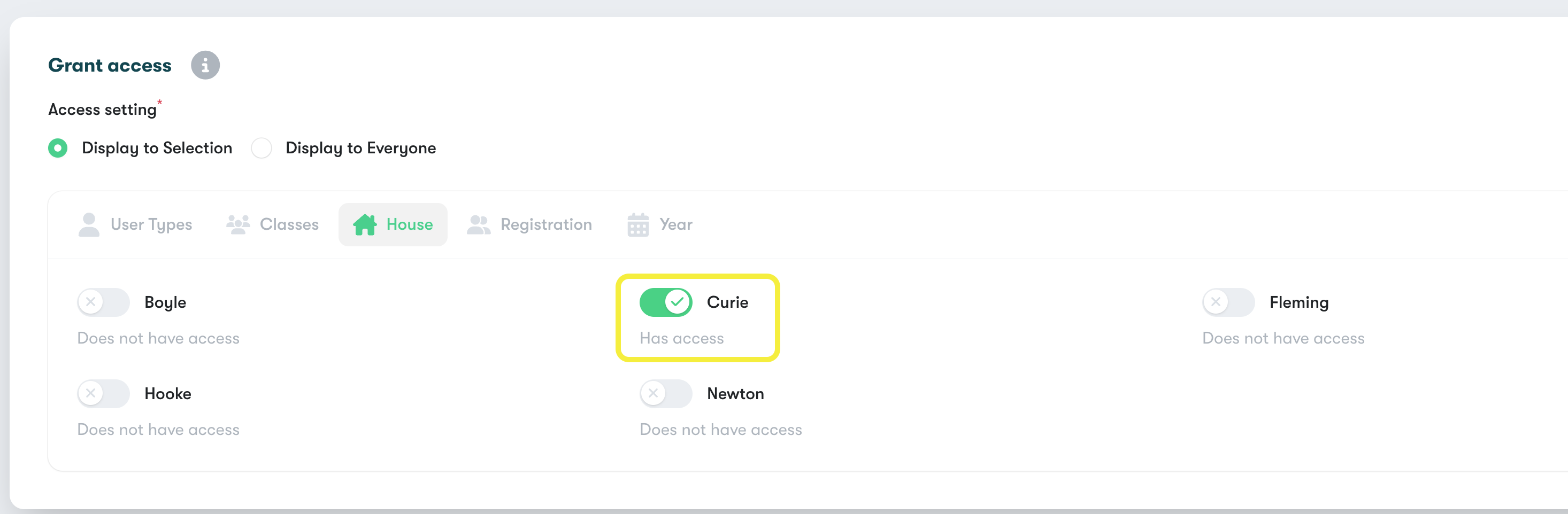Click the info icon beside Grant access
Screen dimensions: 1568x514
click(205, 65)
